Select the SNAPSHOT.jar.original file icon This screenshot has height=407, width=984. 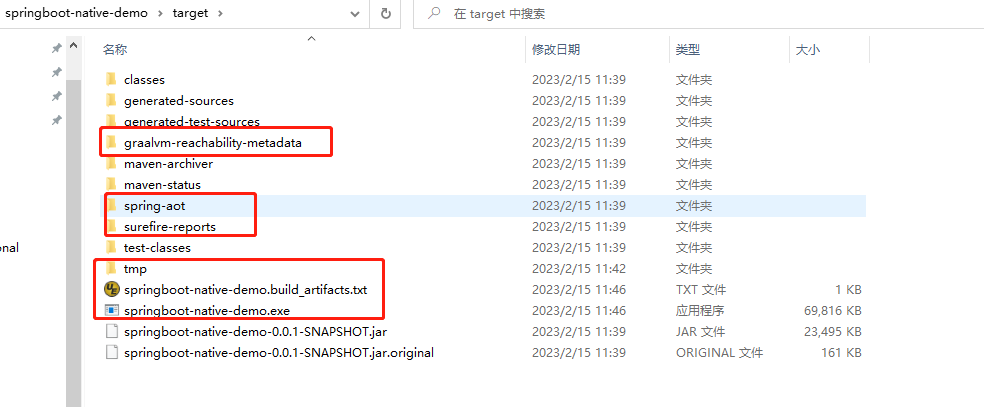coord(112,352)
